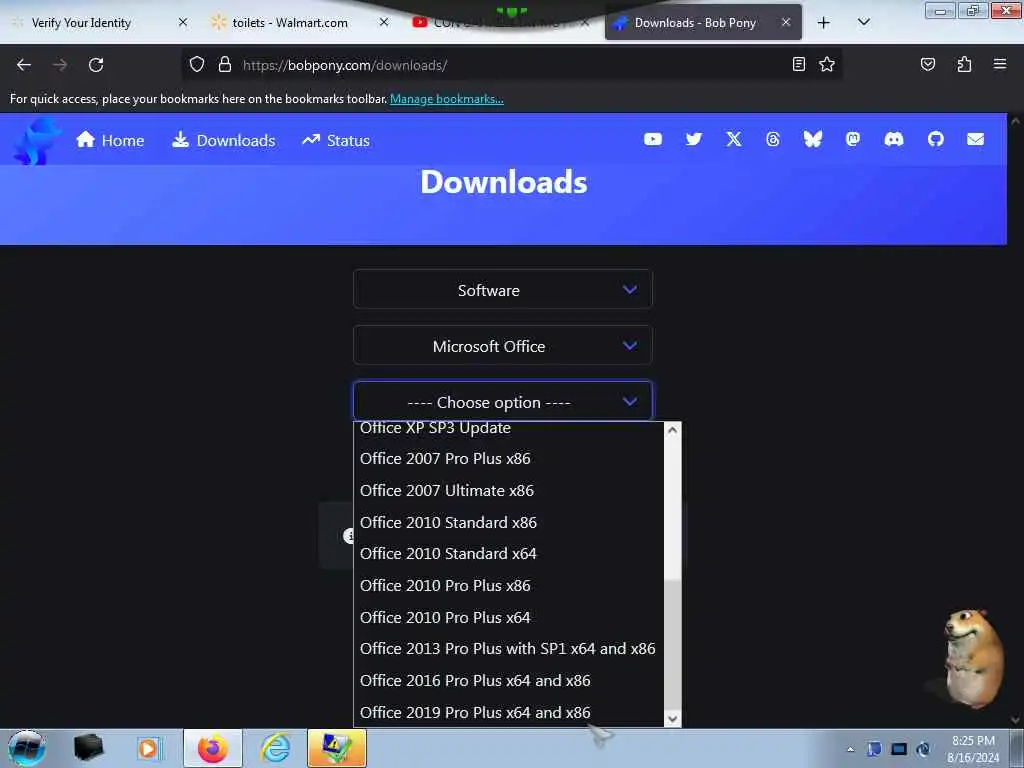Open the black folder taskbar icon
This screenshot has width=1024, height=768.
(88, 748)
